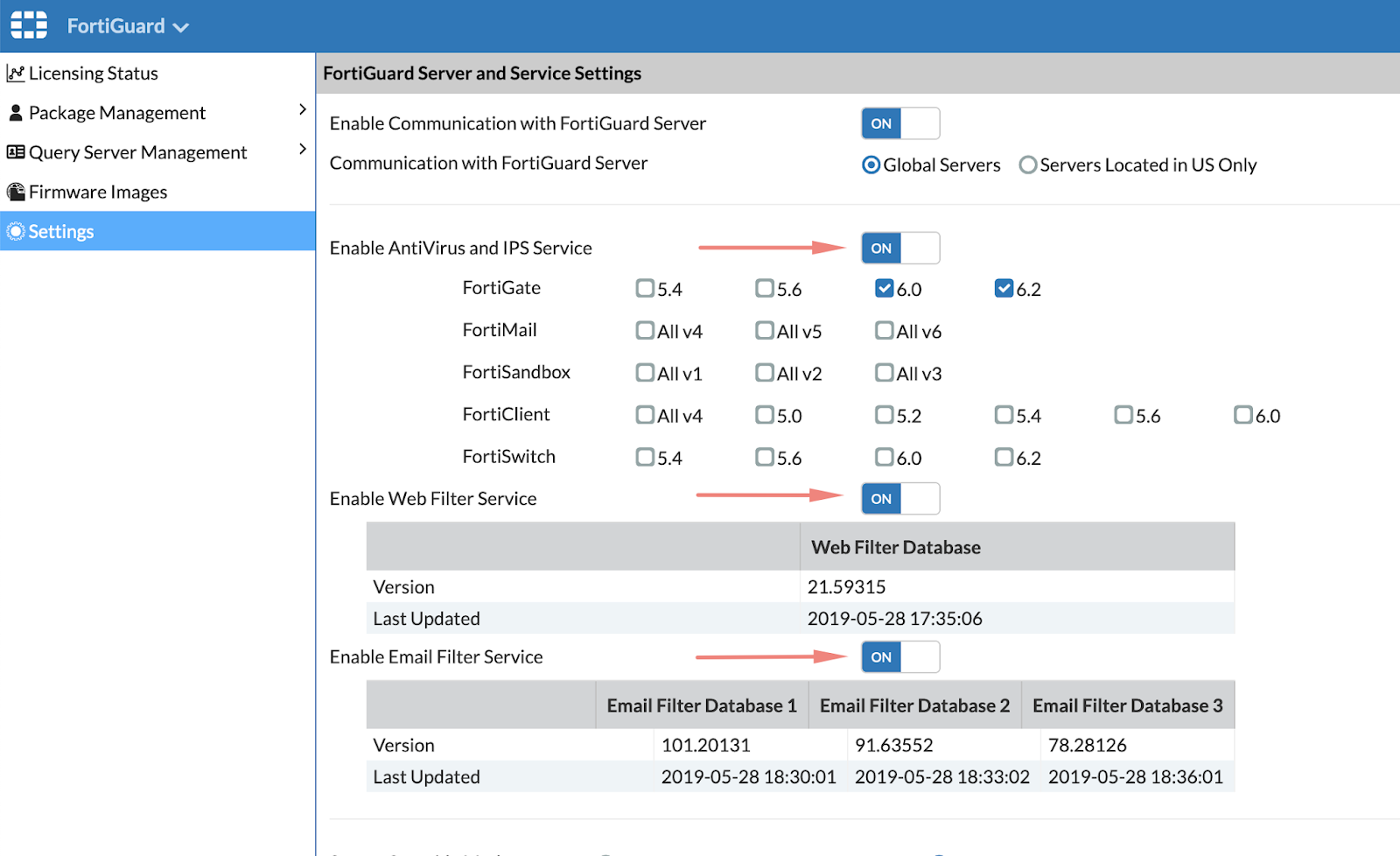Uncheck FortiGate 6.2 checkbox
This screenshot has width=1400, height=856.
pos(1004,288)
